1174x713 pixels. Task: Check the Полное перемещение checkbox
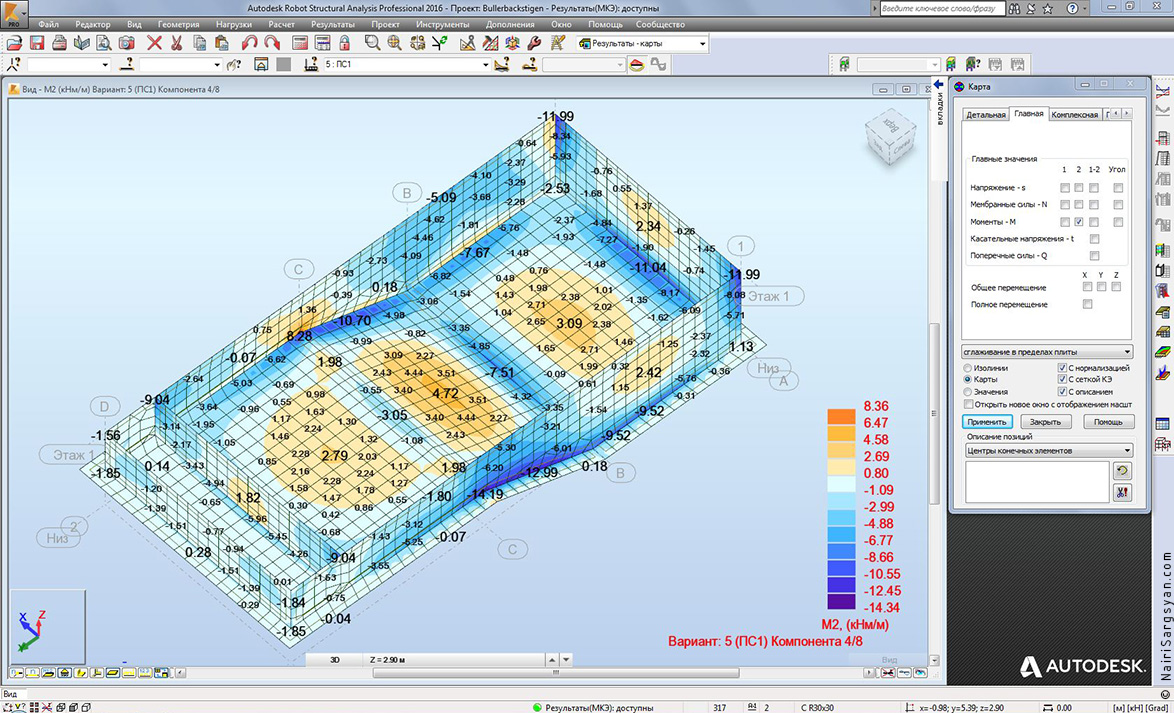click(1087, 304)
